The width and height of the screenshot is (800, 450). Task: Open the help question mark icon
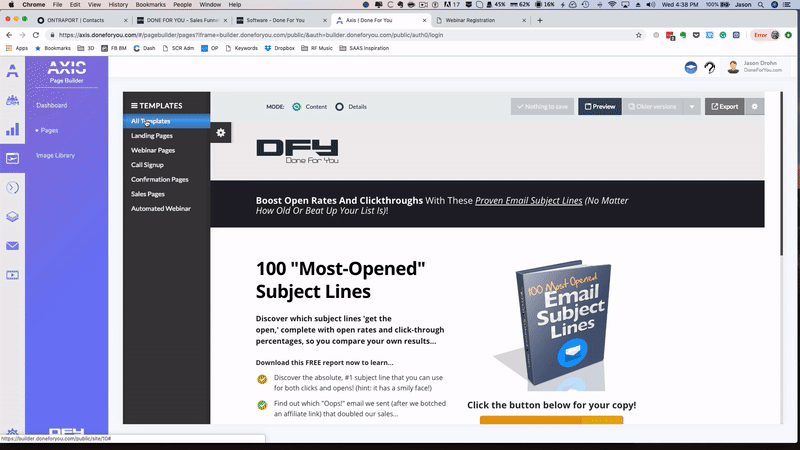(710, 67)
